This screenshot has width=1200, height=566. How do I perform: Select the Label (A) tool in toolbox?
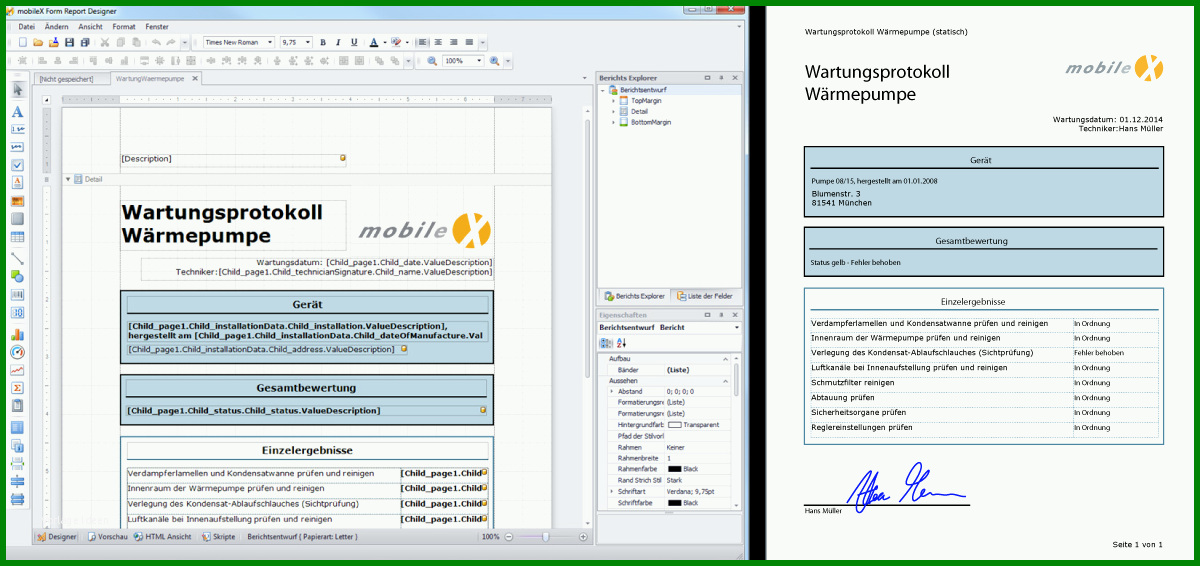17,112
